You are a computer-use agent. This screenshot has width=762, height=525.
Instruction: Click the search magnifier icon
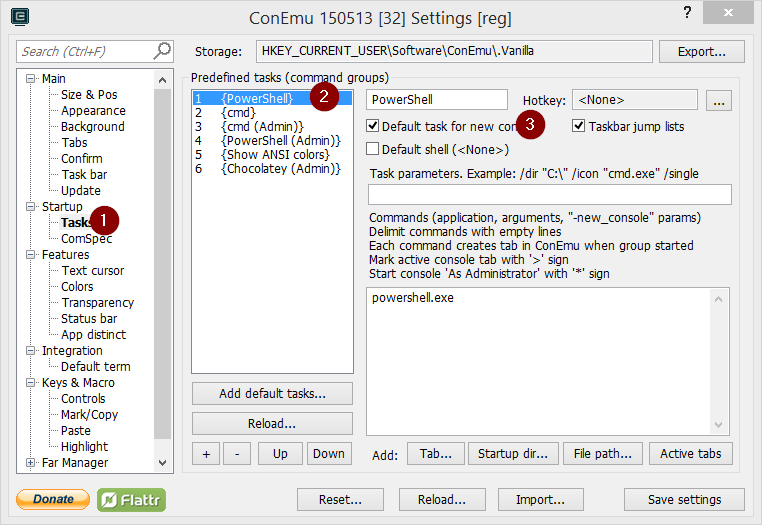tap(162, 51)
